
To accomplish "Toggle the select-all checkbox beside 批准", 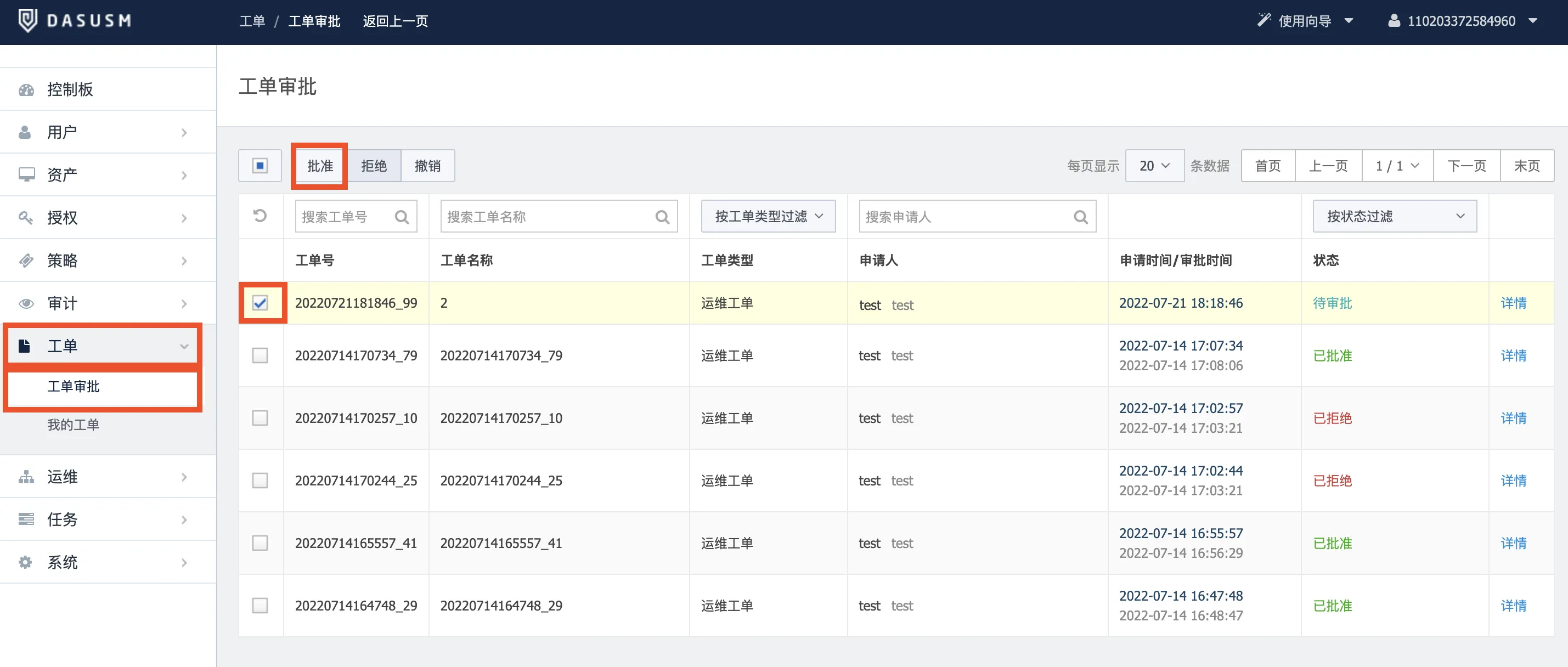I will pyautogui.click(x=260, y=166).
